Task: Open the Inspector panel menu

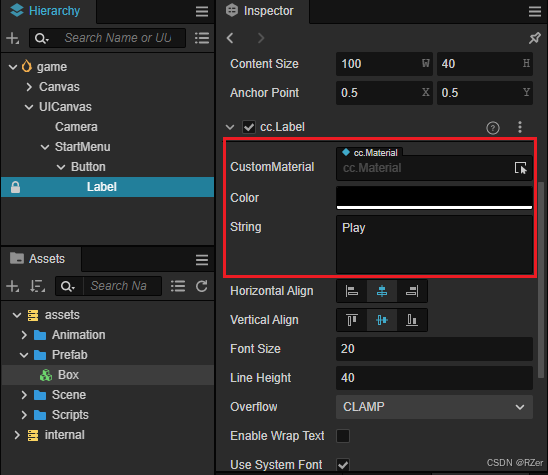Action: pyautogui.click(x=535, y=12)
